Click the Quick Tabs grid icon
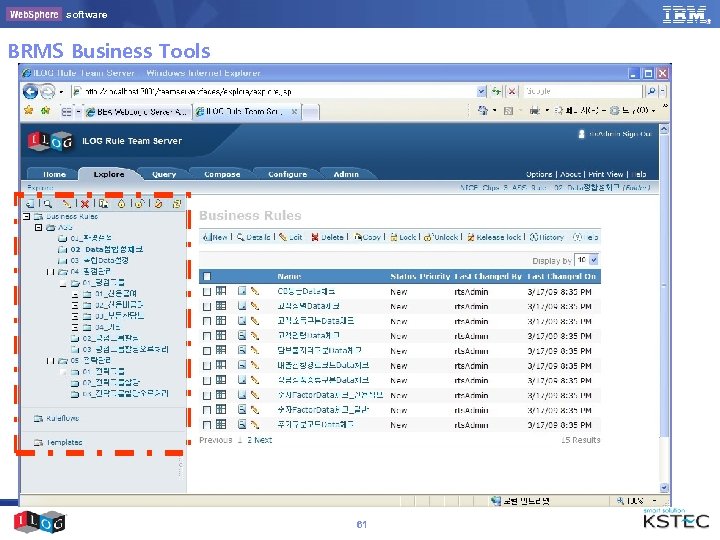The height and width of the screenshot is (540, 720). (67, 112)
